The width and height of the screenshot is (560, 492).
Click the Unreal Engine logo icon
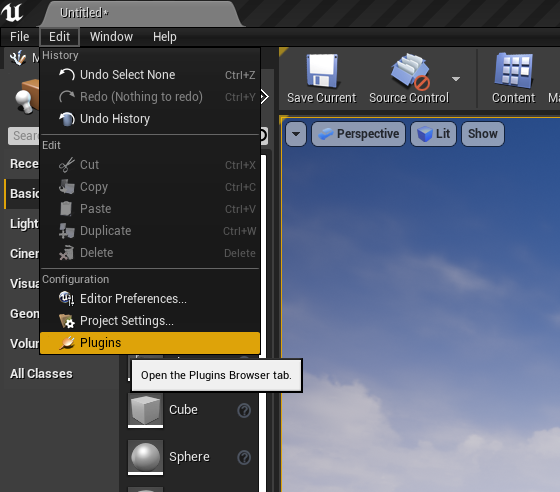click(12, 12)
